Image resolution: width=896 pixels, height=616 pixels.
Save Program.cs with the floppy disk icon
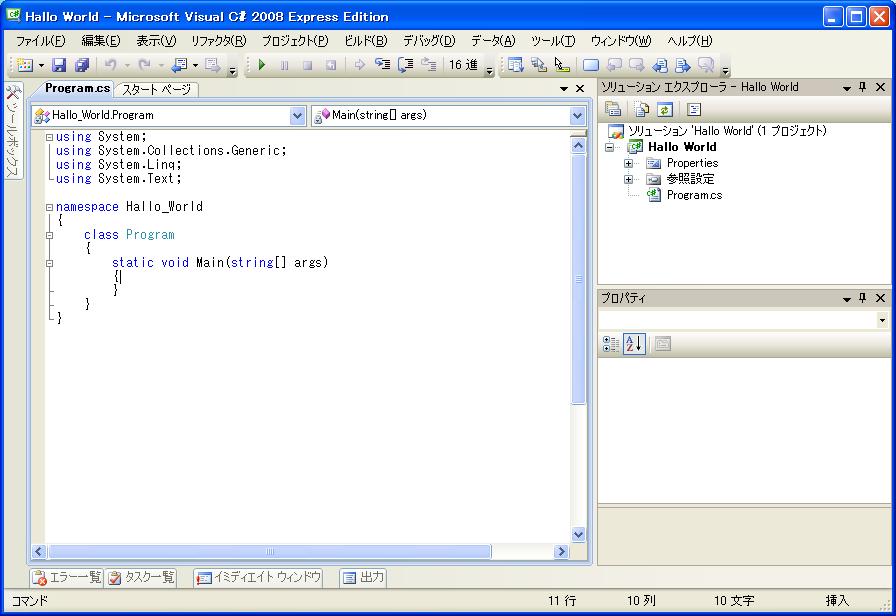pos(59,65)
